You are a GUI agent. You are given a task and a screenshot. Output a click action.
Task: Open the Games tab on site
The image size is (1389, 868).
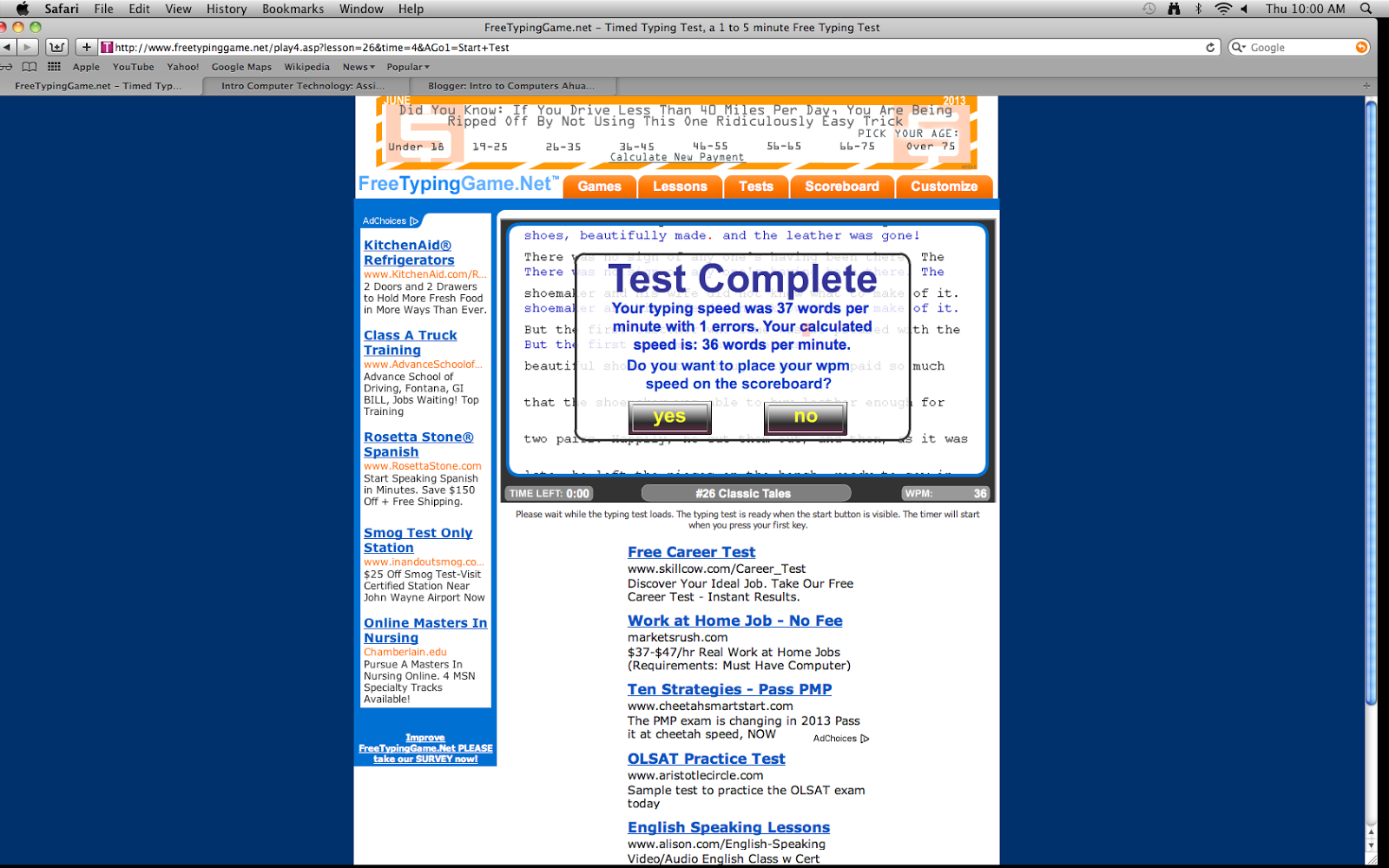599,187
